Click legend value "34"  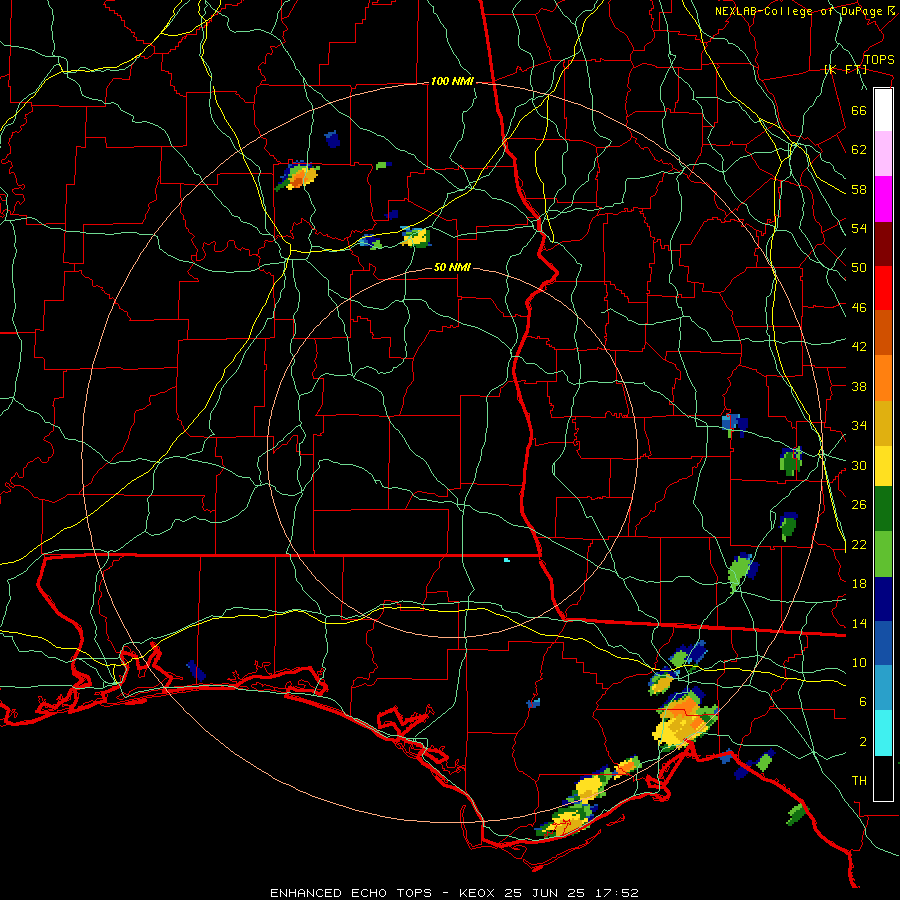859,425
